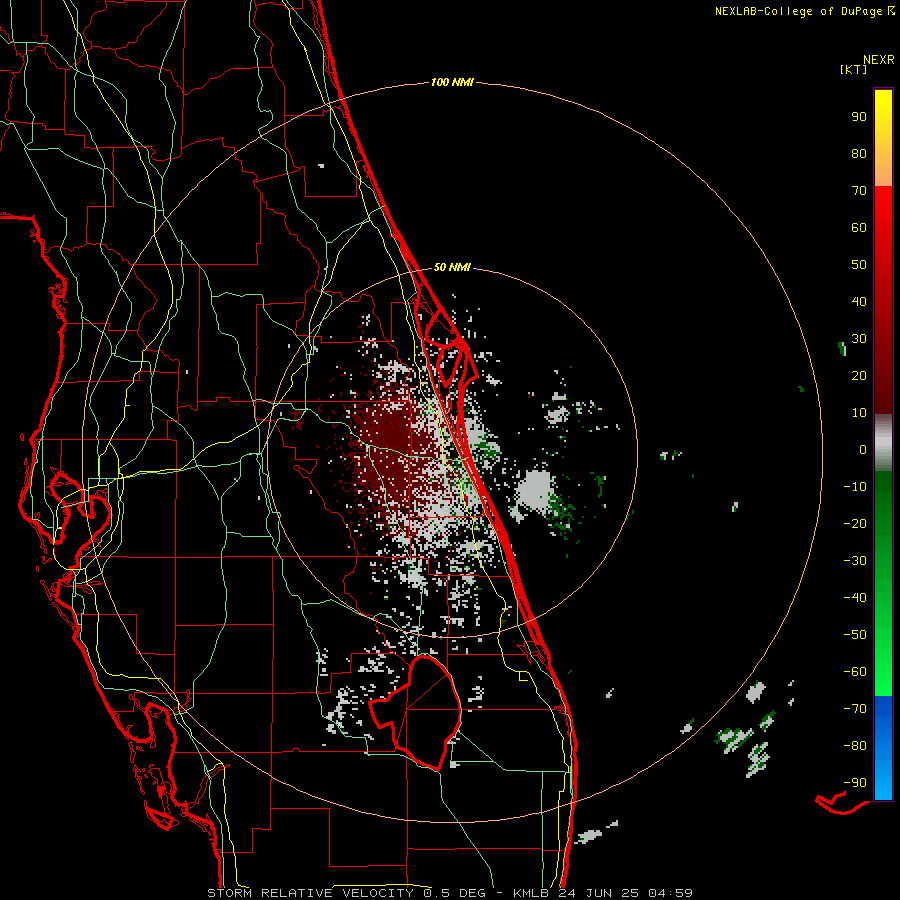Pick the blue bottom segment of color bar
Screen dimensions: 900x900
883,747
